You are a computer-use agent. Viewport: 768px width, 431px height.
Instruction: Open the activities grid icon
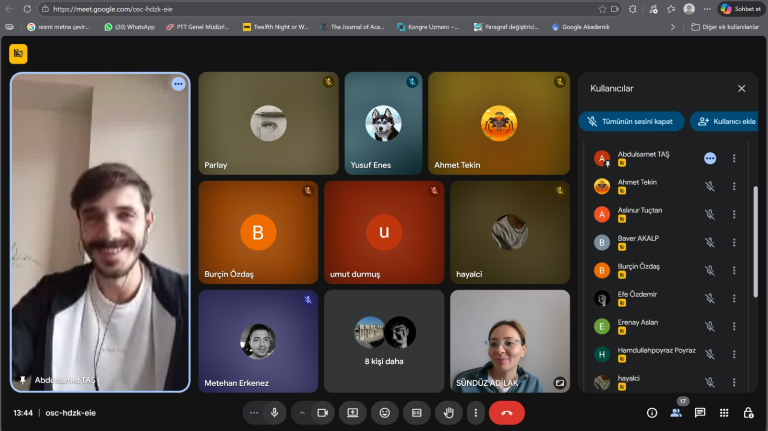(724, 412)
